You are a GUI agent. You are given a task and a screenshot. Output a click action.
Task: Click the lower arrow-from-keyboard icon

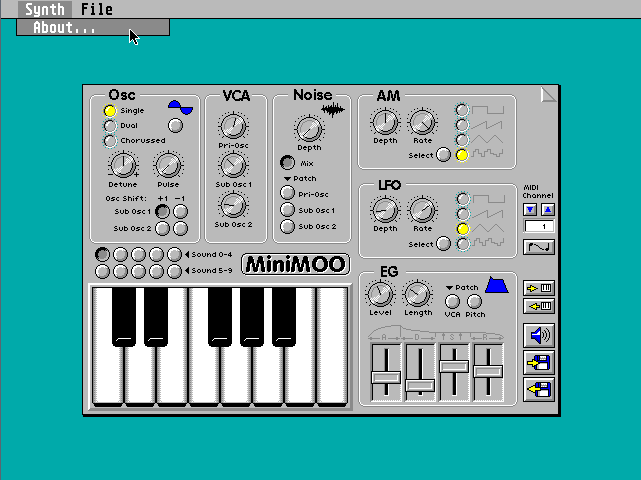click(539, 306)
